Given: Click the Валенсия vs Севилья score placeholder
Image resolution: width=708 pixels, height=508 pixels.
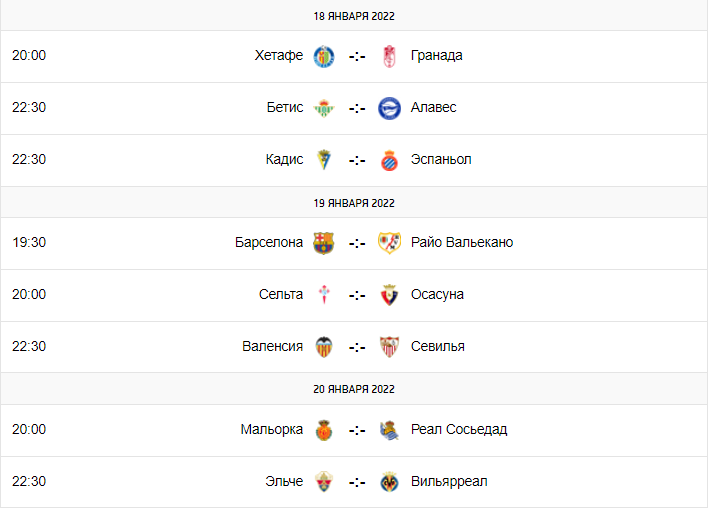Looking at the screenshot, I should click(356, 347).
